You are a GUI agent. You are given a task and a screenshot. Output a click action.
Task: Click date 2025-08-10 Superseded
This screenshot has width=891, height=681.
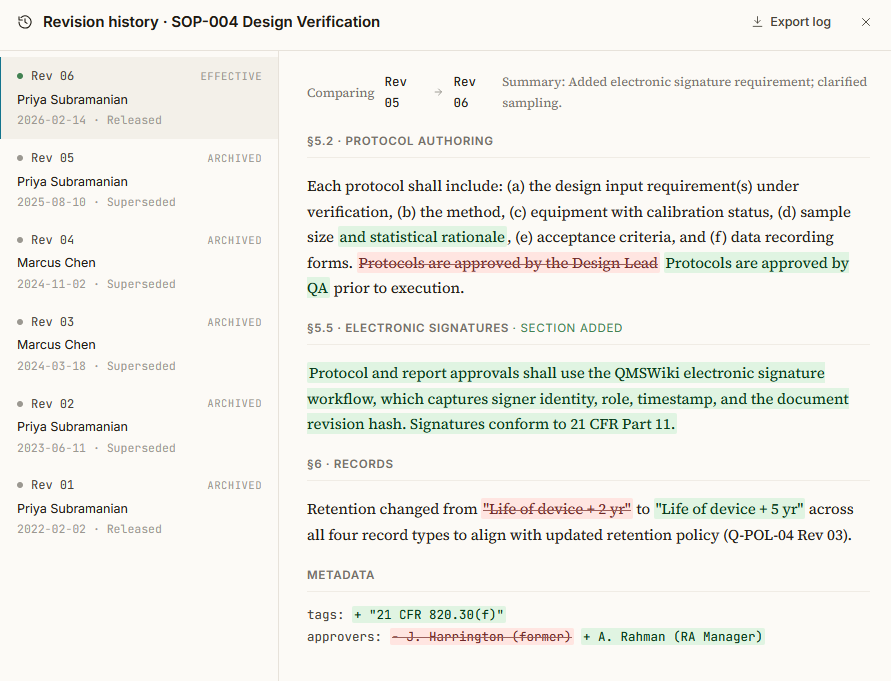96,202
